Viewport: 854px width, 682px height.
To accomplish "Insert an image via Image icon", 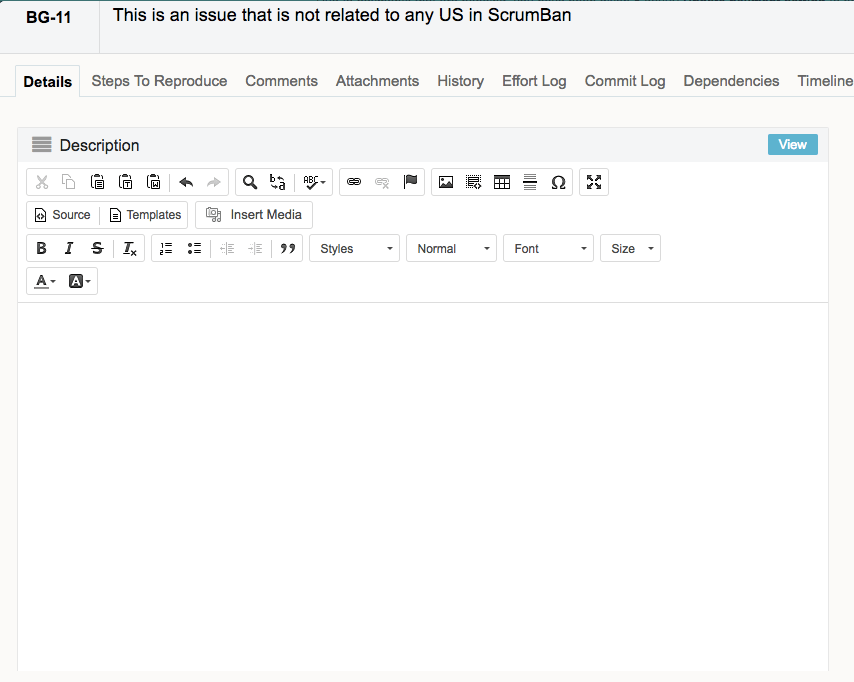I will click(x=446, y=182).
